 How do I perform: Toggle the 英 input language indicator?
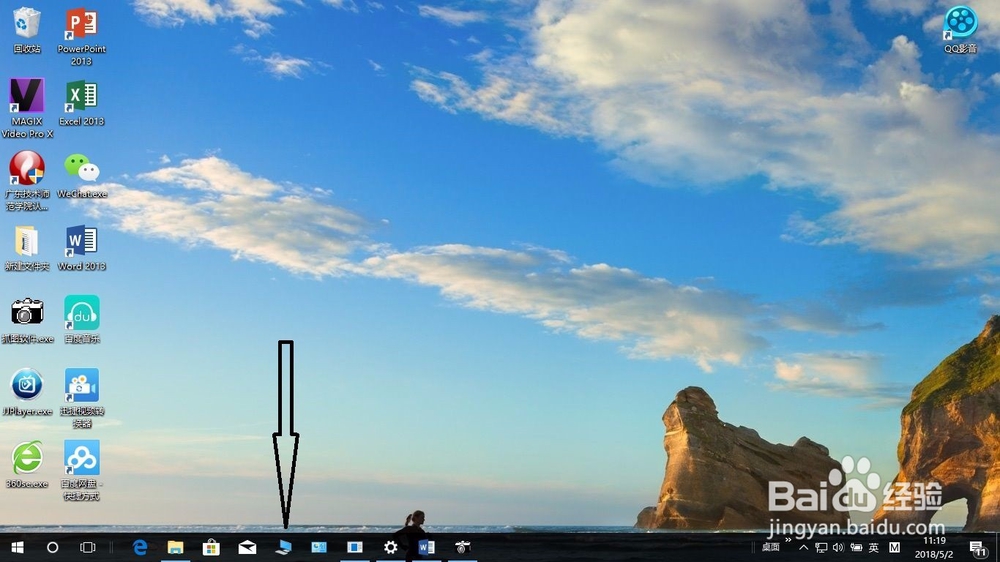874,547
